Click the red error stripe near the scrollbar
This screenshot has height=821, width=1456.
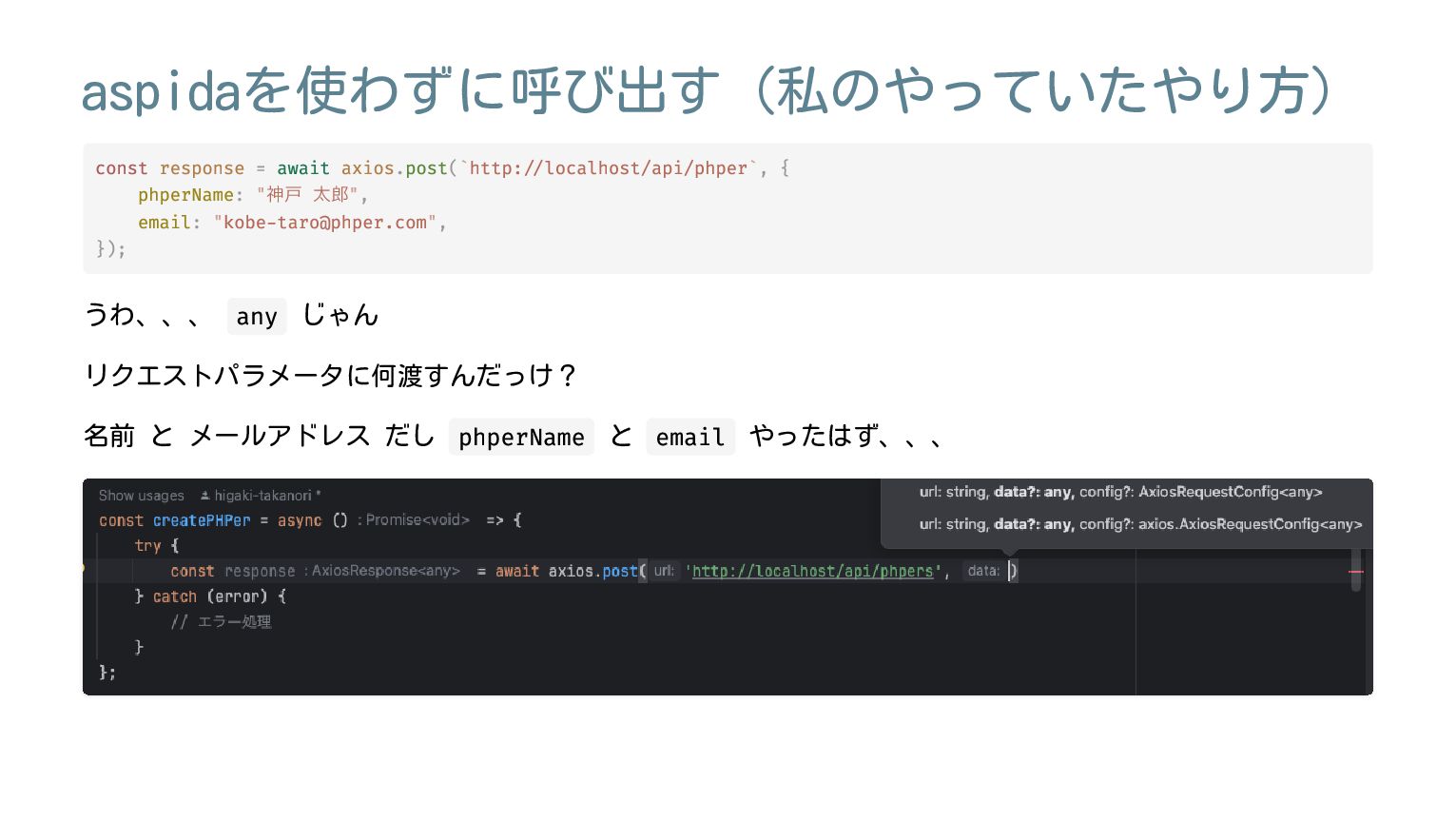(x=1356, y=571)
